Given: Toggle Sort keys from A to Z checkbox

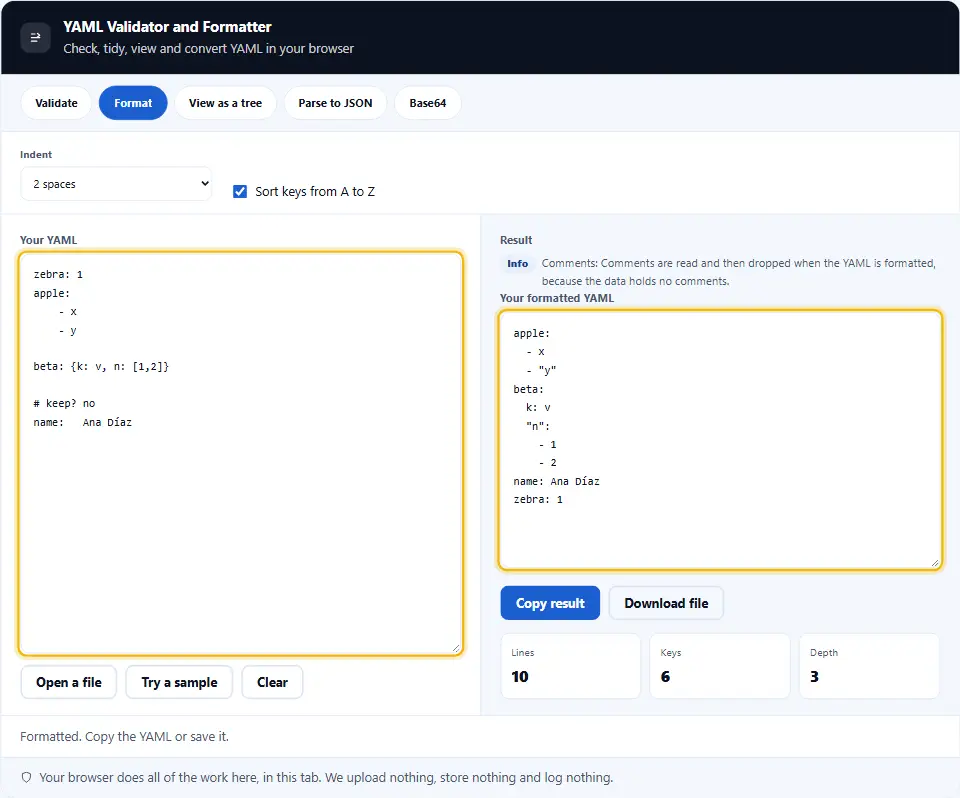Looking at the screenshot, I should click(x=240, y=192).
